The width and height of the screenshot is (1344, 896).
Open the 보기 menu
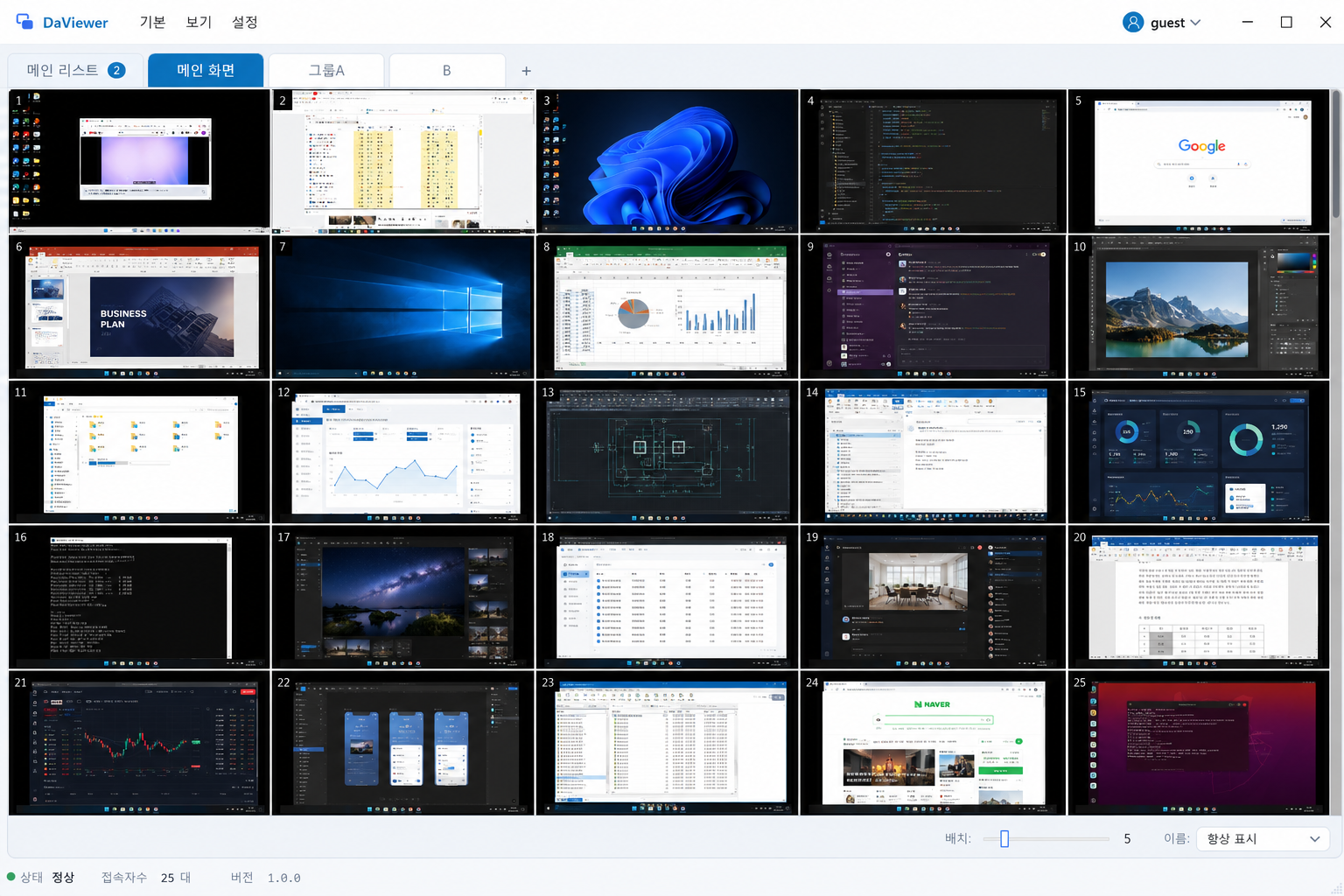[x=199, y=22]
